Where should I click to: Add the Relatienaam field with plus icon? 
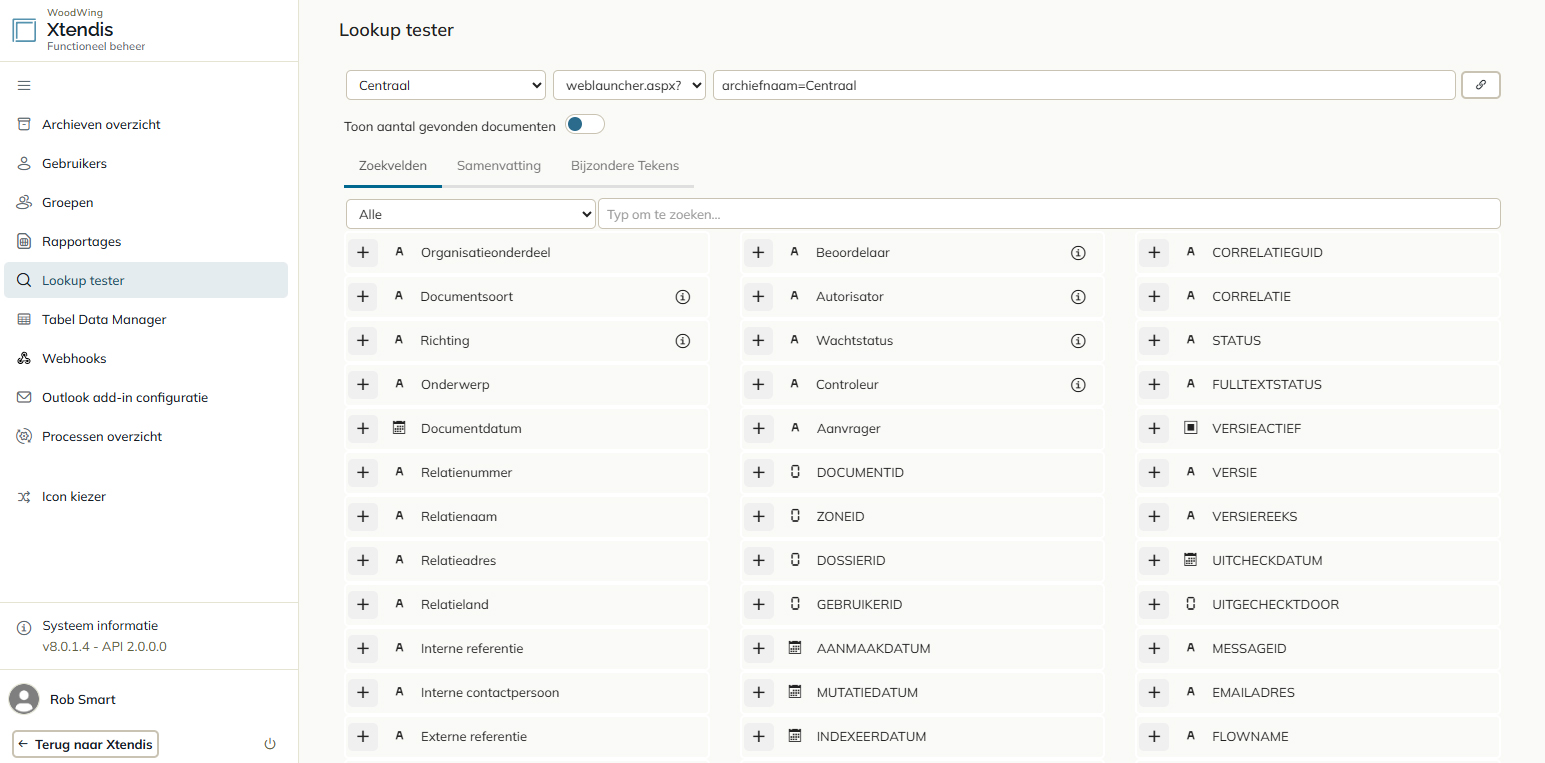point(363,517)
